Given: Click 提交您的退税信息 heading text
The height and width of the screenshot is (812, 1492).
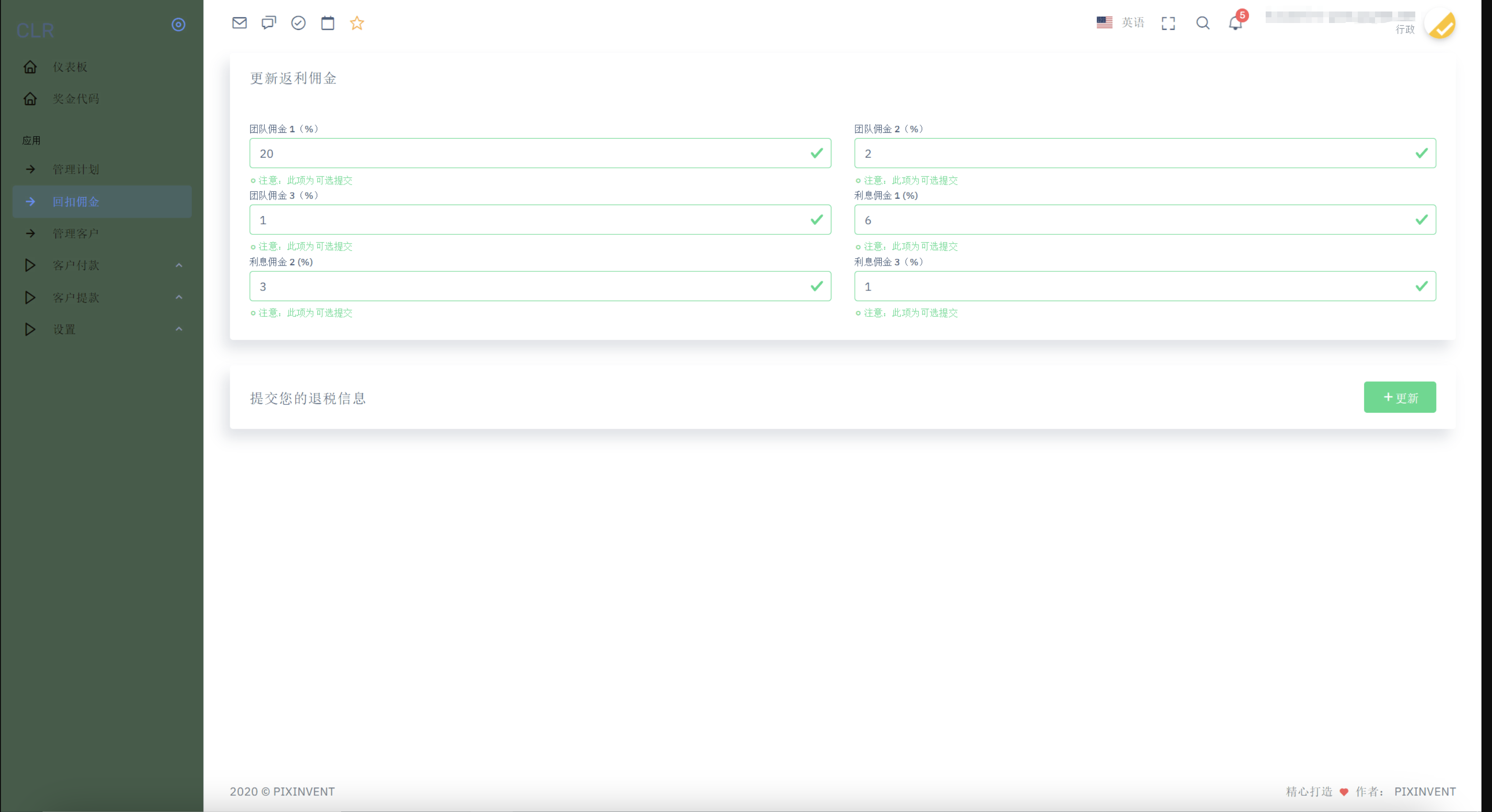Looking at the screenshot, I should 307,398.
